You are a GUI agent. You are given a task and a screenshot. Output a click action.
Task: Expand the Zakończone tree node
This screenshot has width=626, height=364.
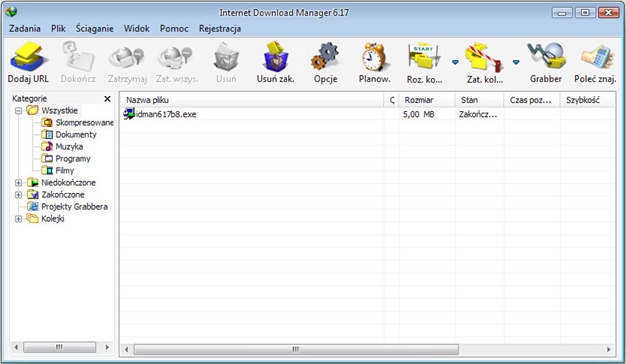18,195
